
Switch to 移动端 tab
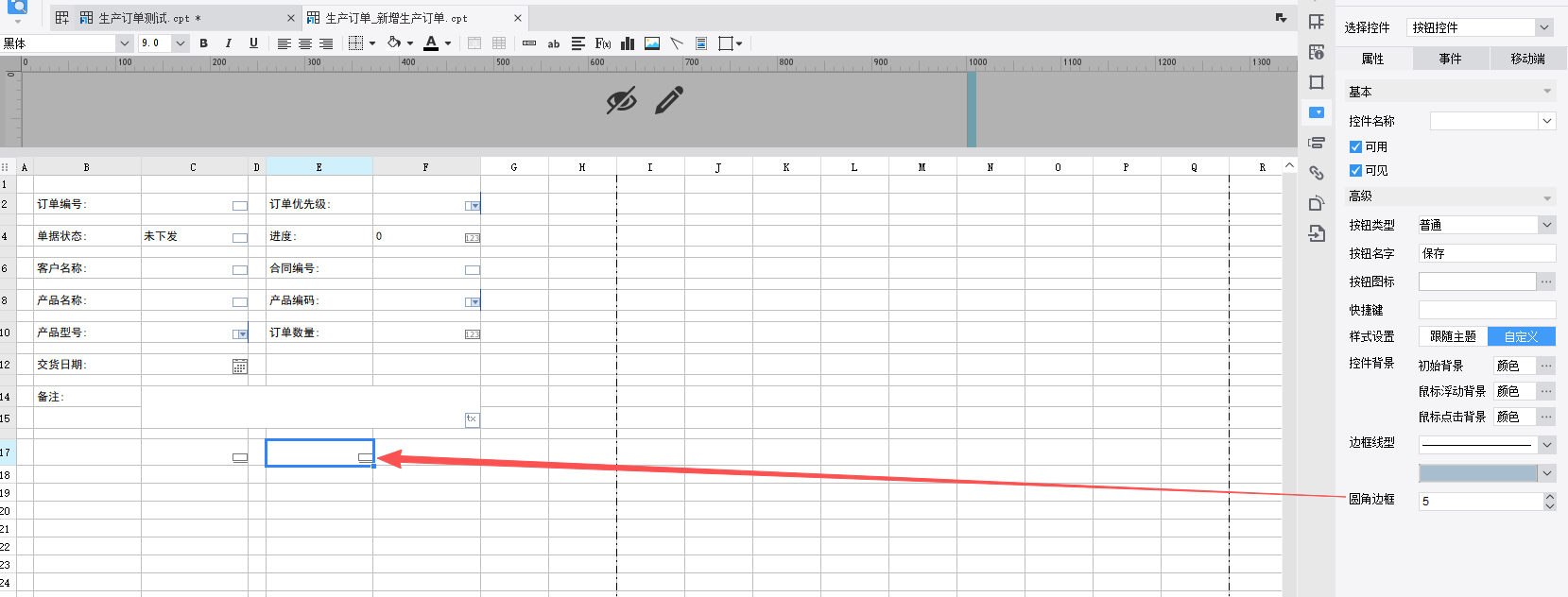pos(1528,59)
